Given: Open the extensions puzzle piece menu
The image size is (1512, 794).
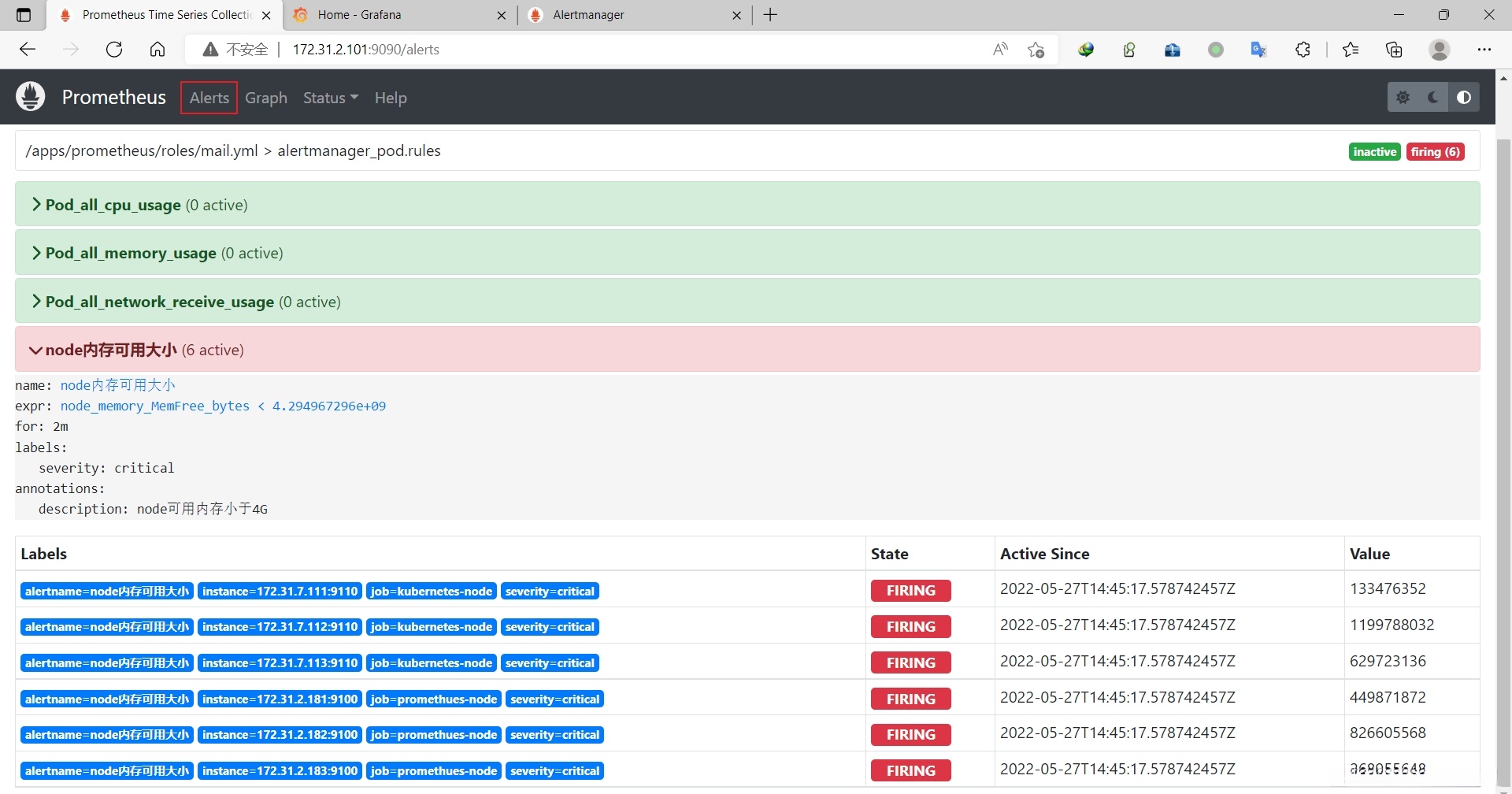Looking at the screenshot, I should pyautogui.click(x=1303, y=50).
